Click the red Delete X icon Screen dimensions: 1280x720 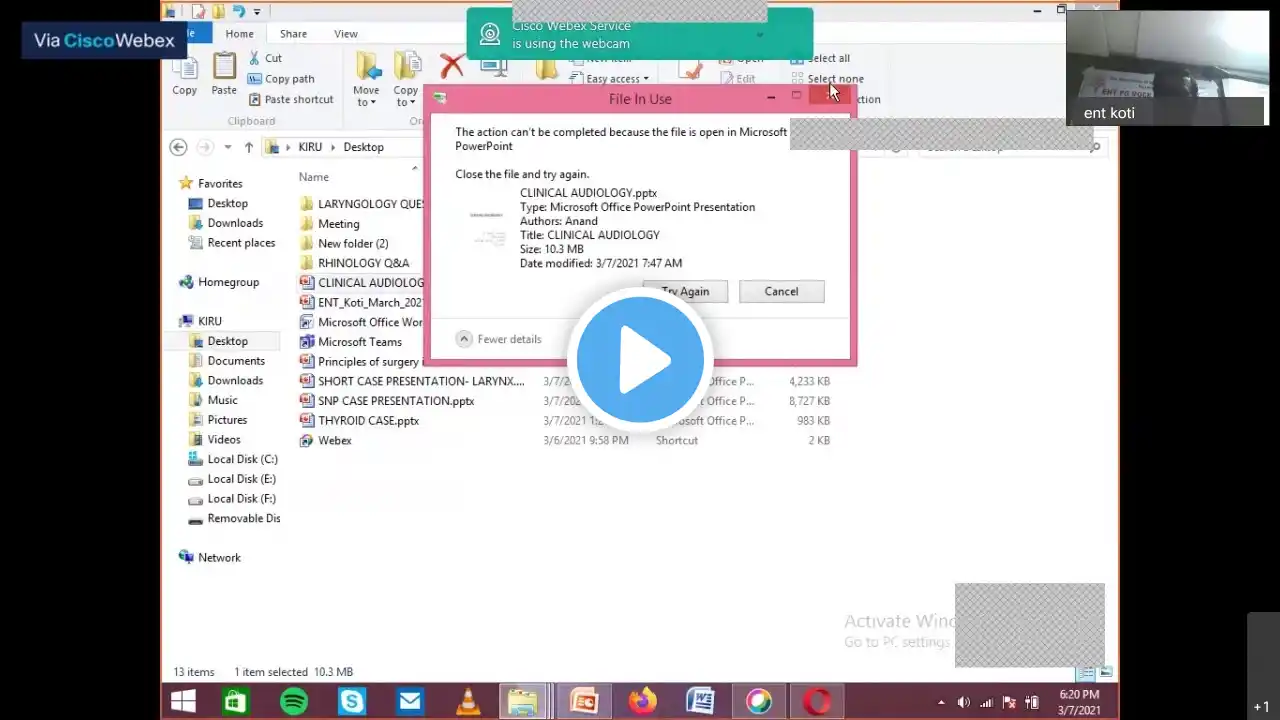click(452, 67)
